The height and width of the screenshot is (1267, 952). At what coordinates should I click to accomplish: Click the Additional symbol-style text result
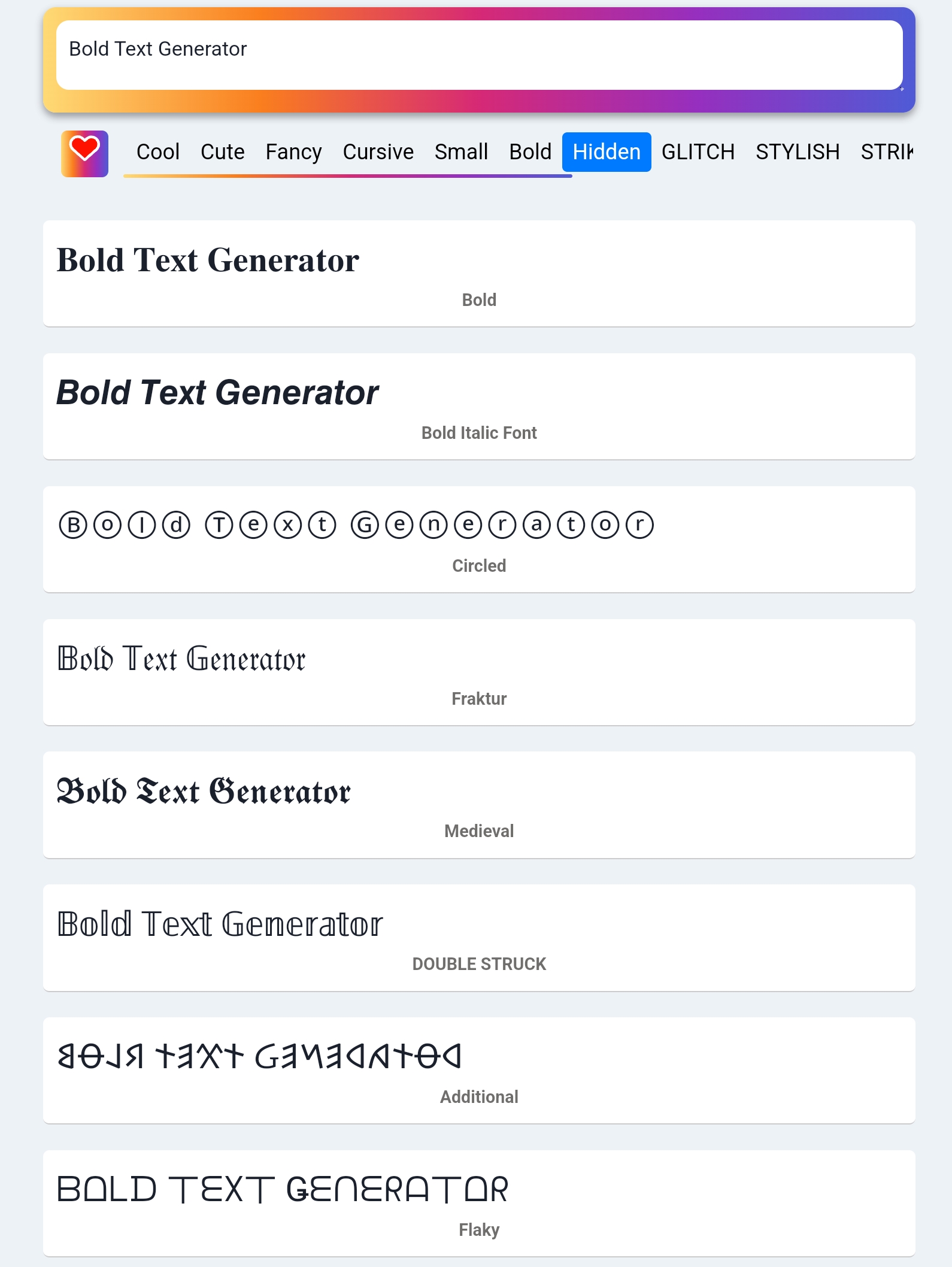[x=259, y=1056]
